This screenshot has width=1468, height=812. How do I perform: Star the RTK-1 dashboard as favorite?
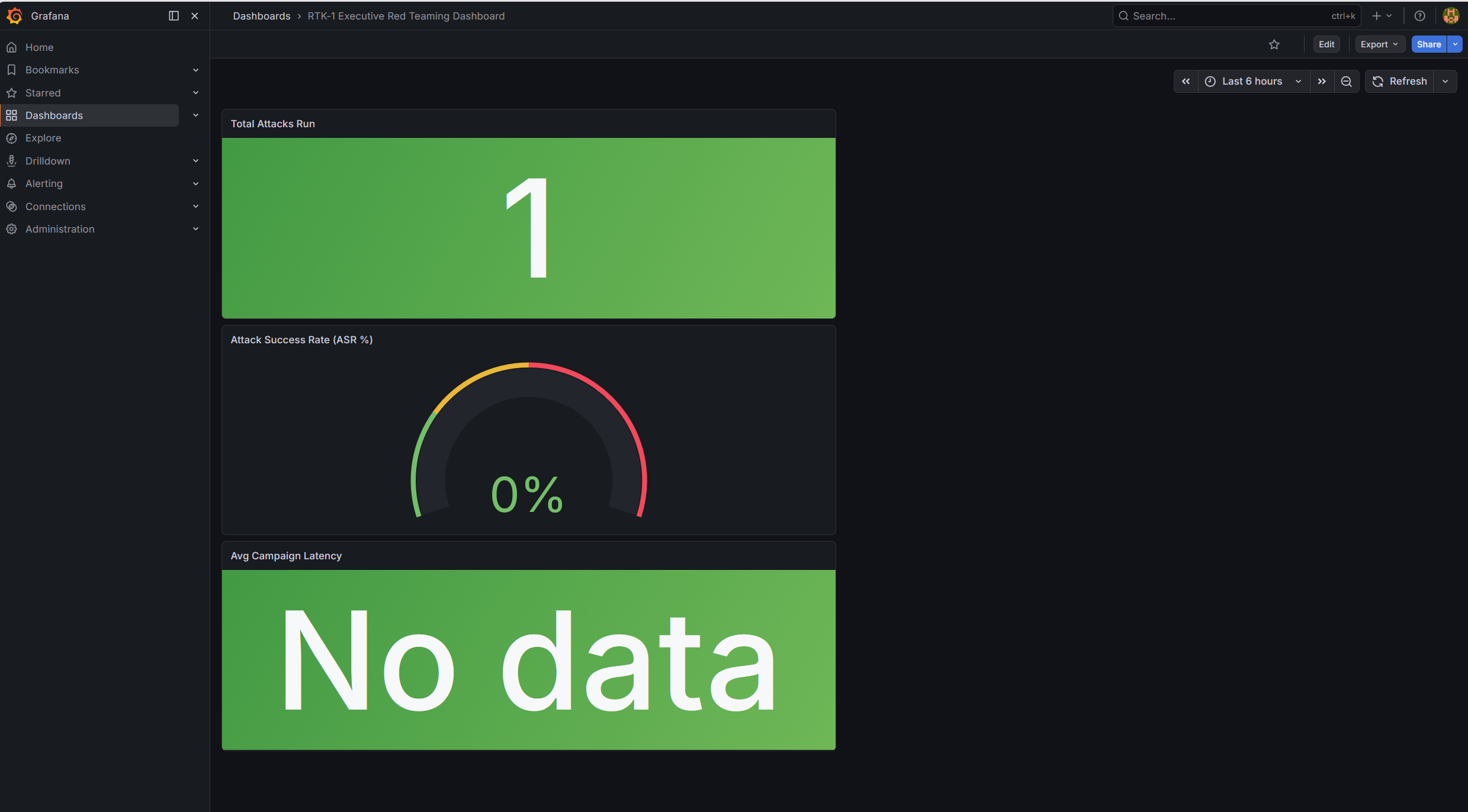pyautogui.click(x=1274, y=44)
